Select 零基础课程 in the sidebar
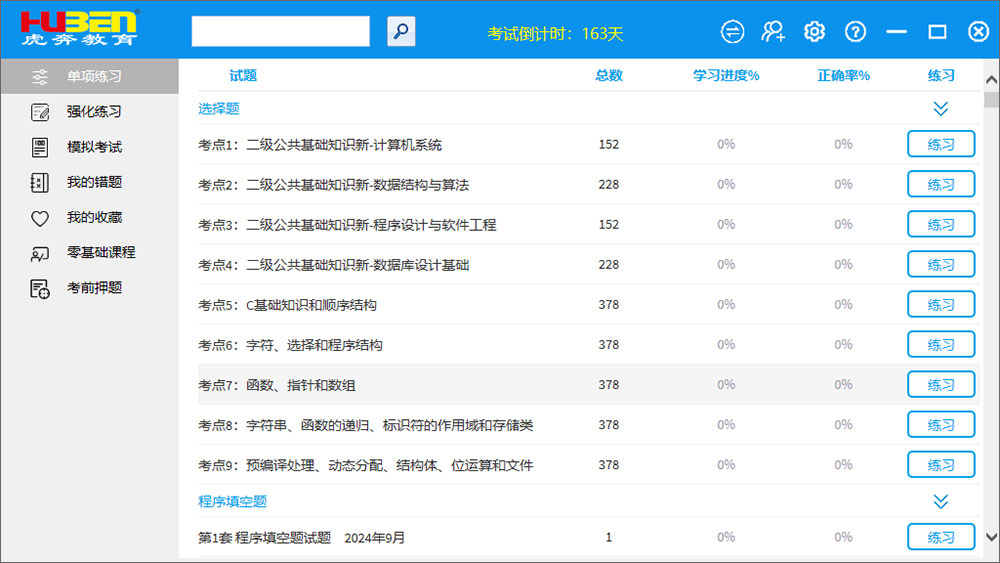 pos(100,253)
